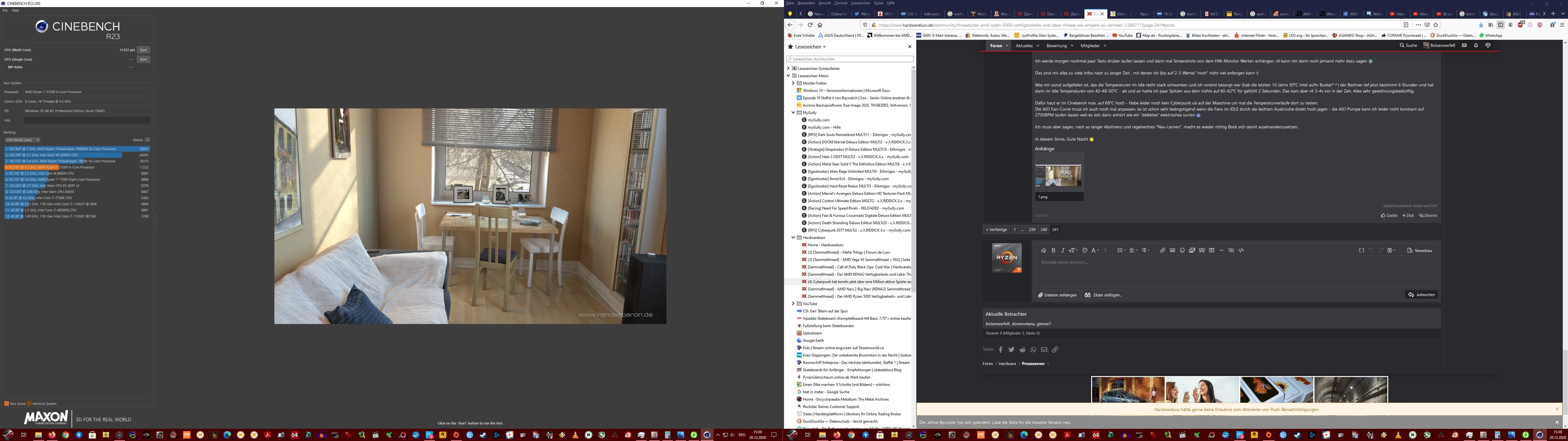Click the redo icon in reply editor
1568x441 pixels.
coord(1381,250)
